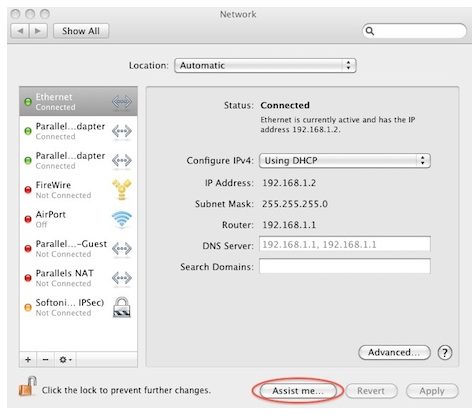Open the Location dropdown
Image resolution: width=474 pixels, height=417 pixels.
(x=265, y=65)
